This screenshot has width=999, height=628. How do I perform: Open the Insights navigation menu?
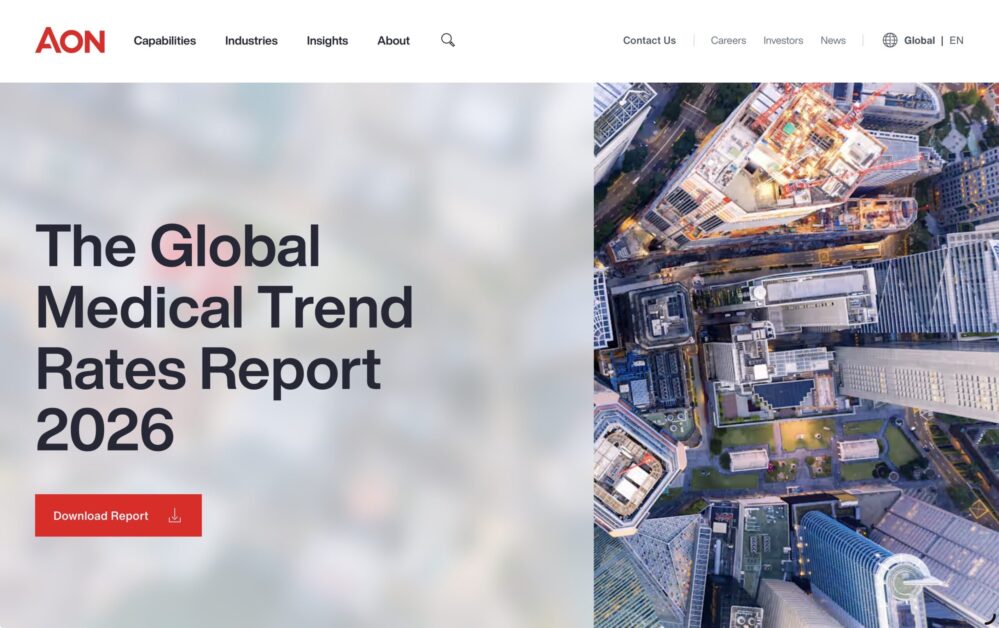(327, 41)
